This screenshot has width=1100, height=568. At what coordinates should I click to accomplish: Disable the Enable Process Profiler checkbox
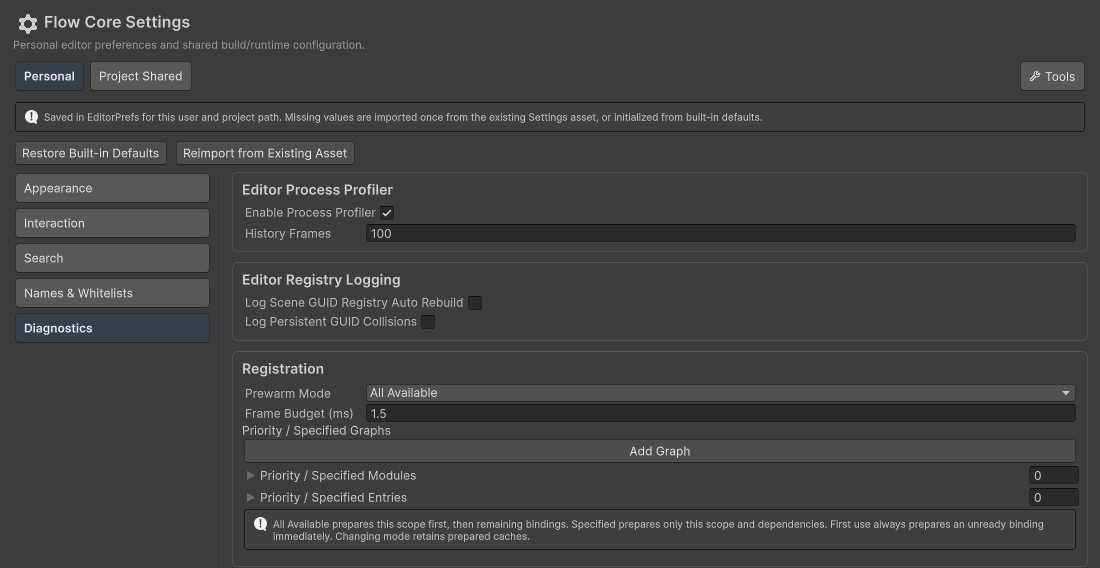[387, 212]
